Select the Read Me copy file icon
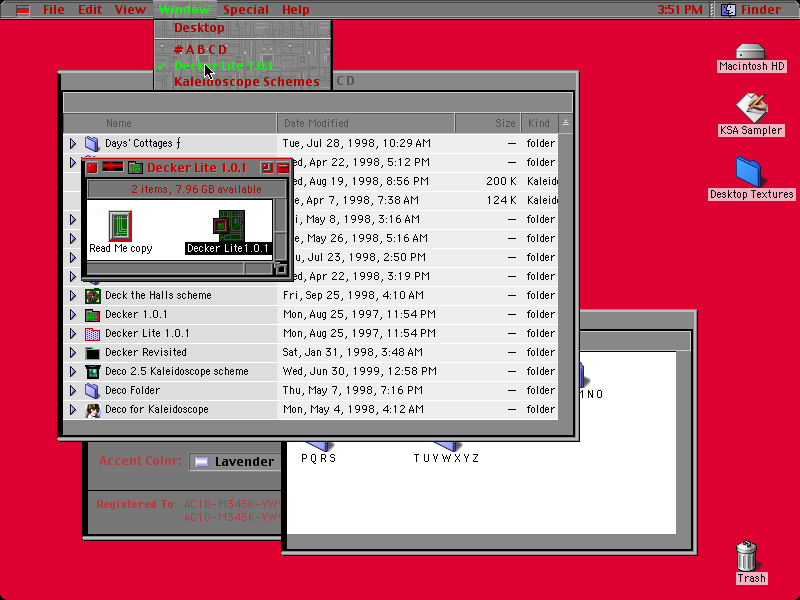This screenshot has height=600, width=800. (120, 225)
